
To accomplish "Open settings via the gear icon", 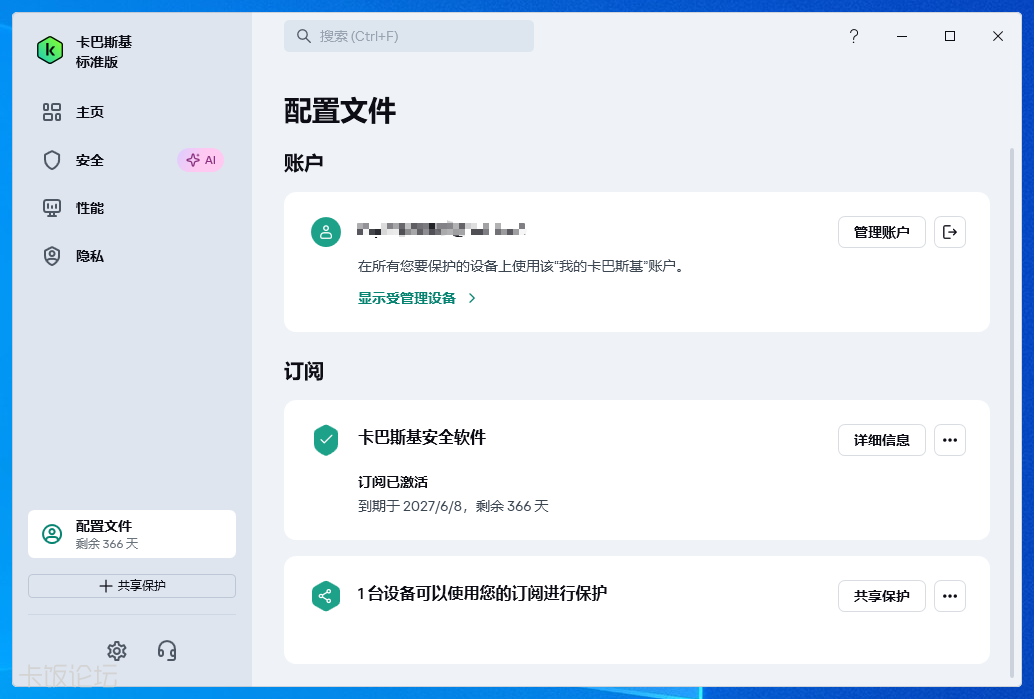I will click(x=117, y=651).
